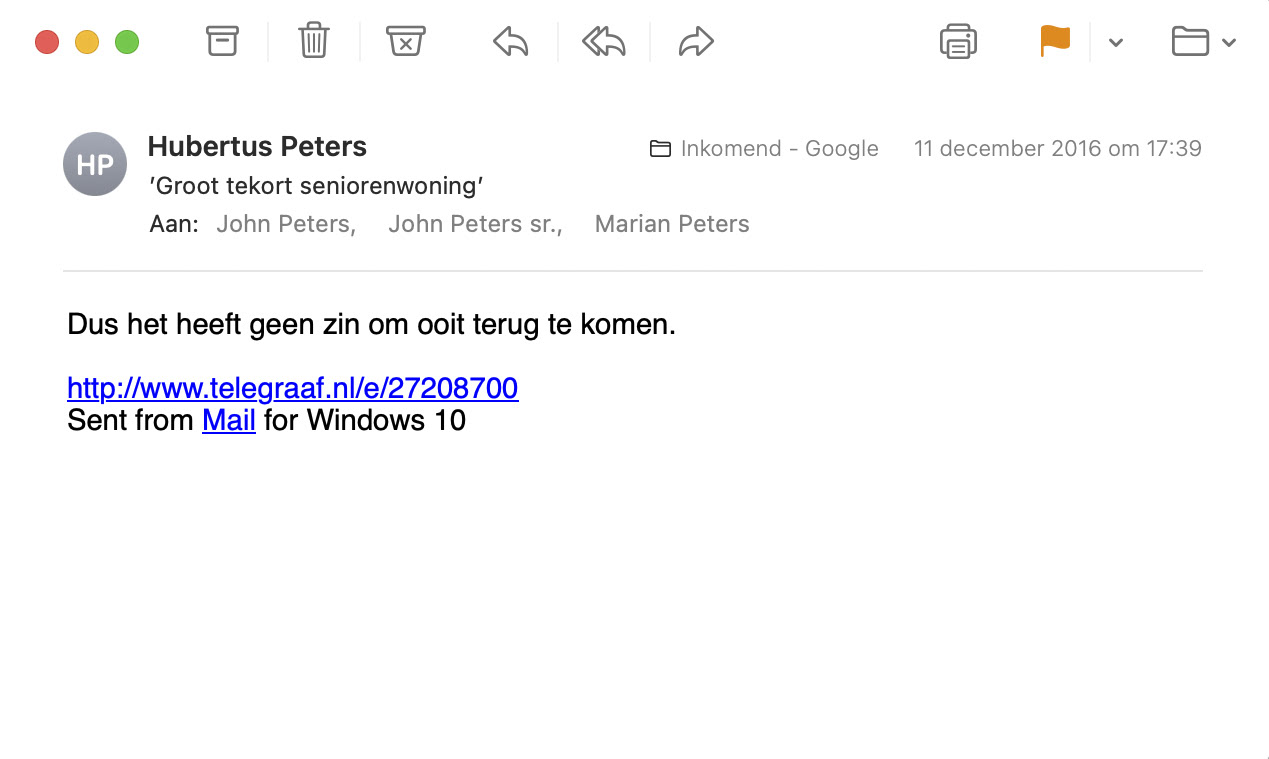Click the first recipient John Peters
The height and width of the screenshot is (759, 1269).
click(x=285, y=224)
